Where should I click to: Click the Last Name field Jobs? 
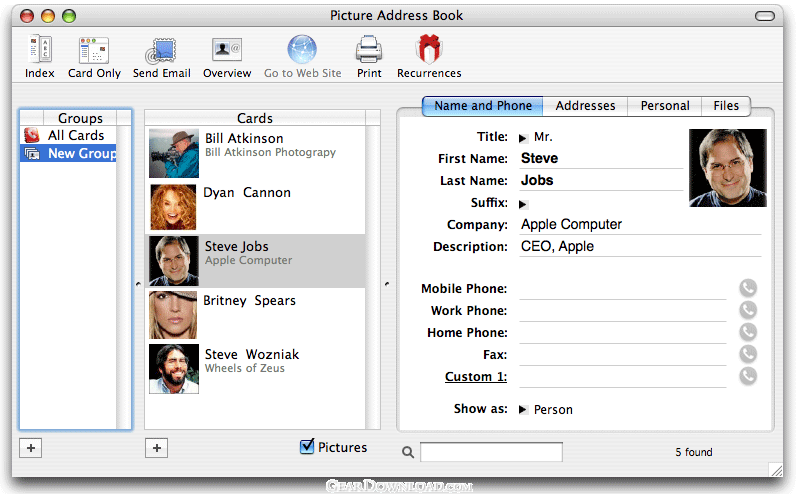[601, 181]
